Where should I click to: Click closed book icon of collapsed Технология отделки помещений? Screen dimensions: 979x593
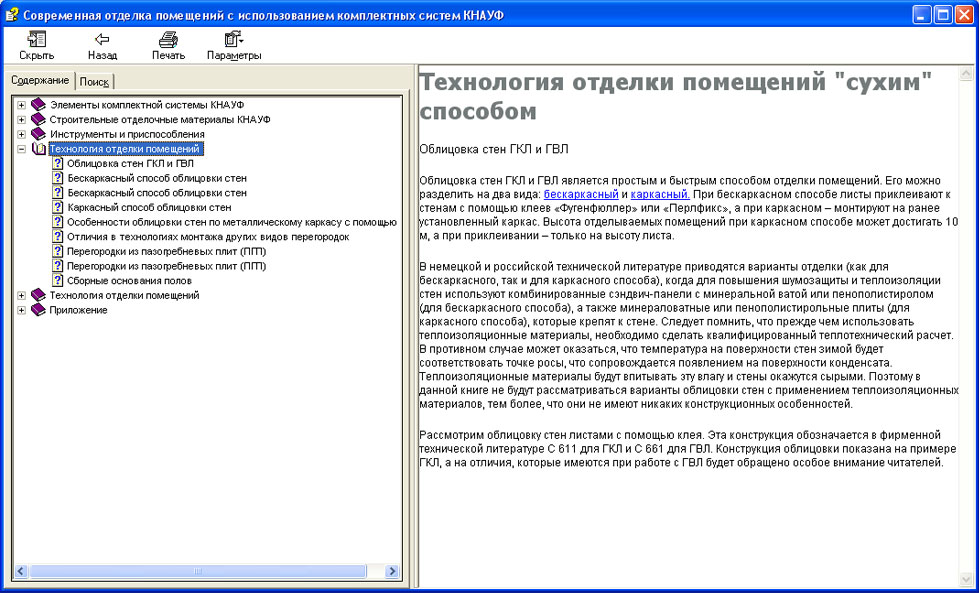click(x=39, y=295)
